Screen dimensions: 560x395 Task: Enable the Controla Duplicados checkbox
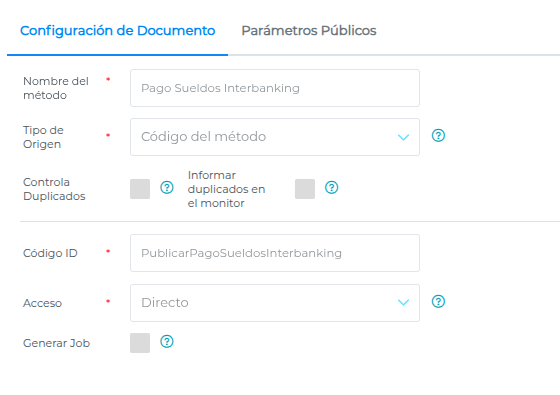click(x=140, y=189)
